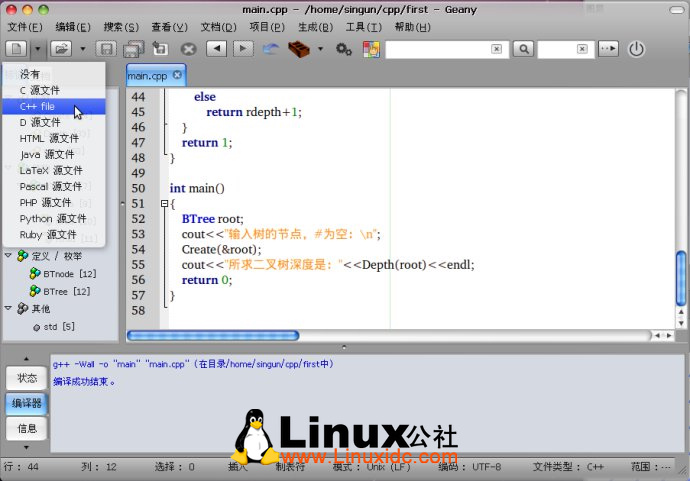Choose Ruby 源文件 template
The height and width of the screenshot is (481, 690).
tap(54, 235)
